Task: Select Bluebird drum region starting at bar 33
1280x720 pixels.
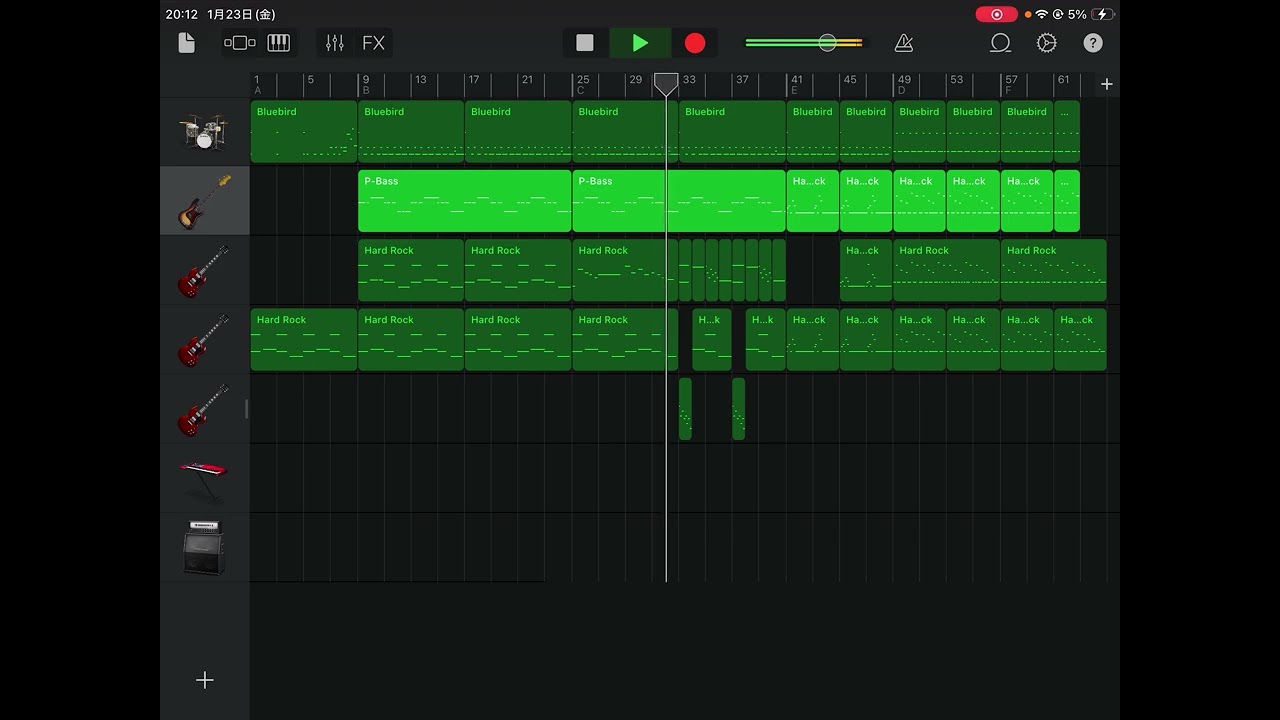Action: tap(732, 132)
